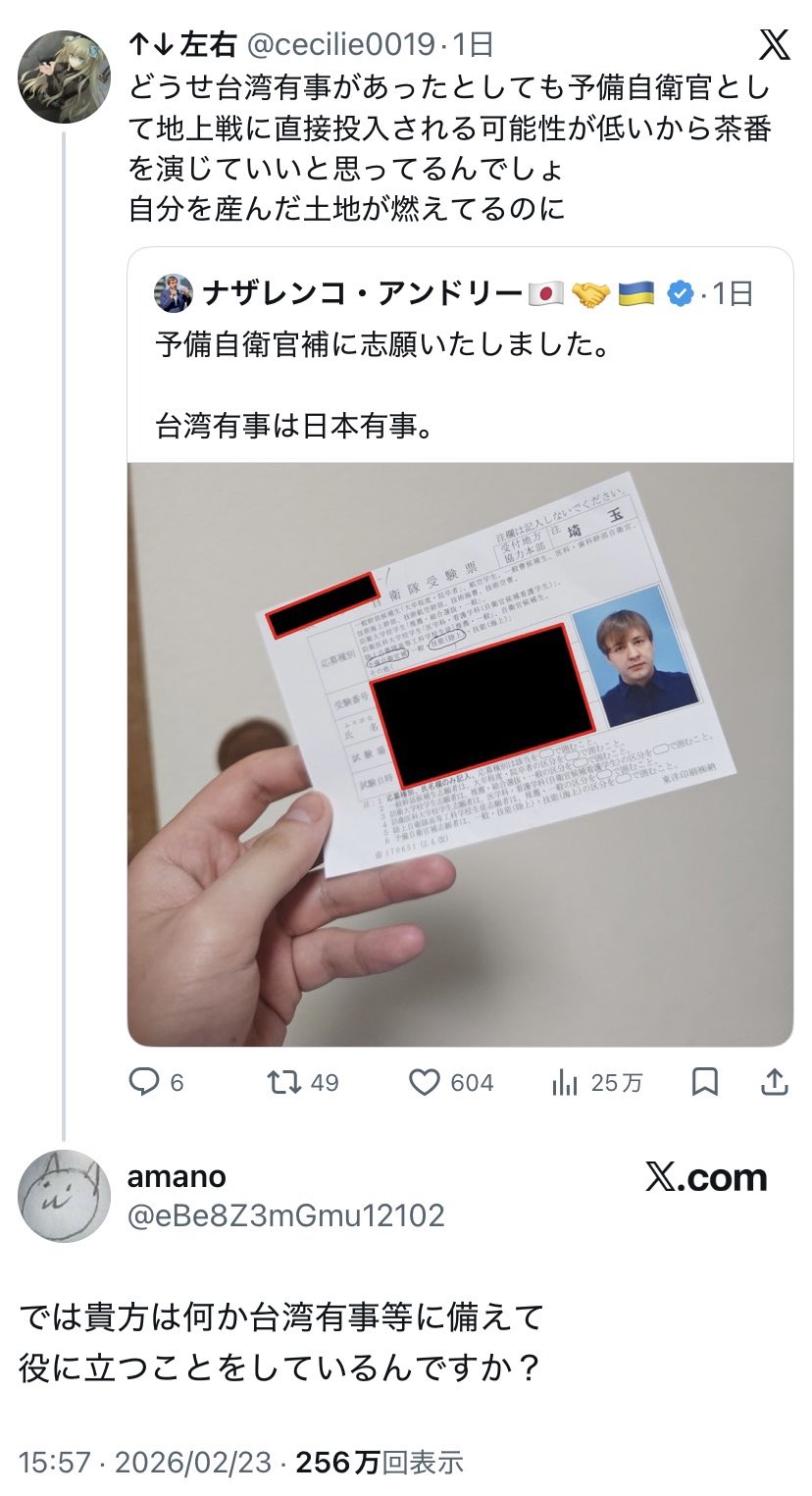This screenshot has height=1496, width=812.
Task: Open the 15:57 · 2026/02/23 timestamp
Action: [x=144, y=1463]
